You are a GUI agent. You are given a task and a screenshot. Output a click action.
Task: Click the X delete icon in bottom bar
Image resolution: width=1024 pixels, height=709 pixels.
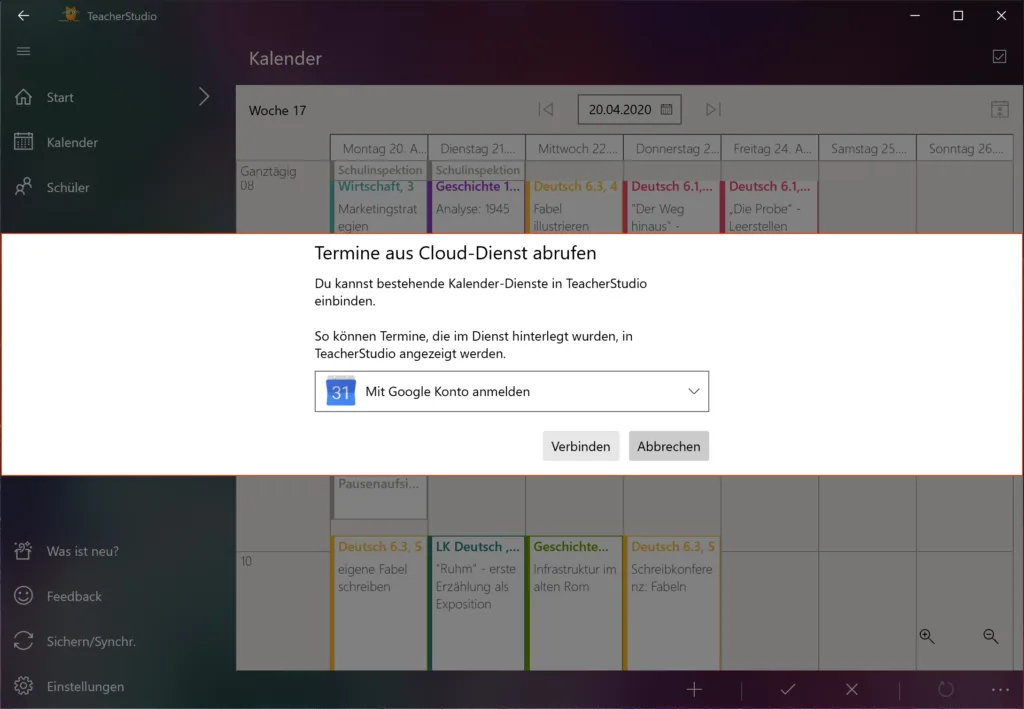click(x=852, y=689)
